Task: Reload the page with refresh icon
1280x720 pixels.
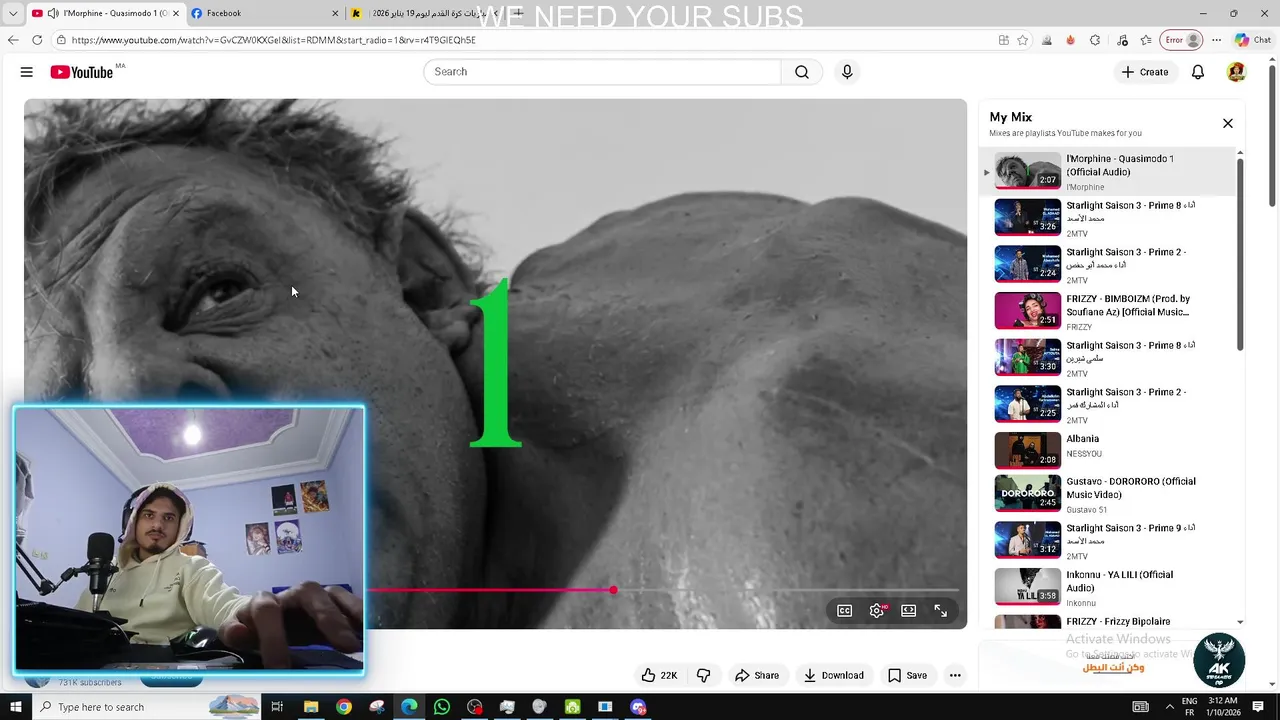Action: pyautogui.click(x=37, y=40)
